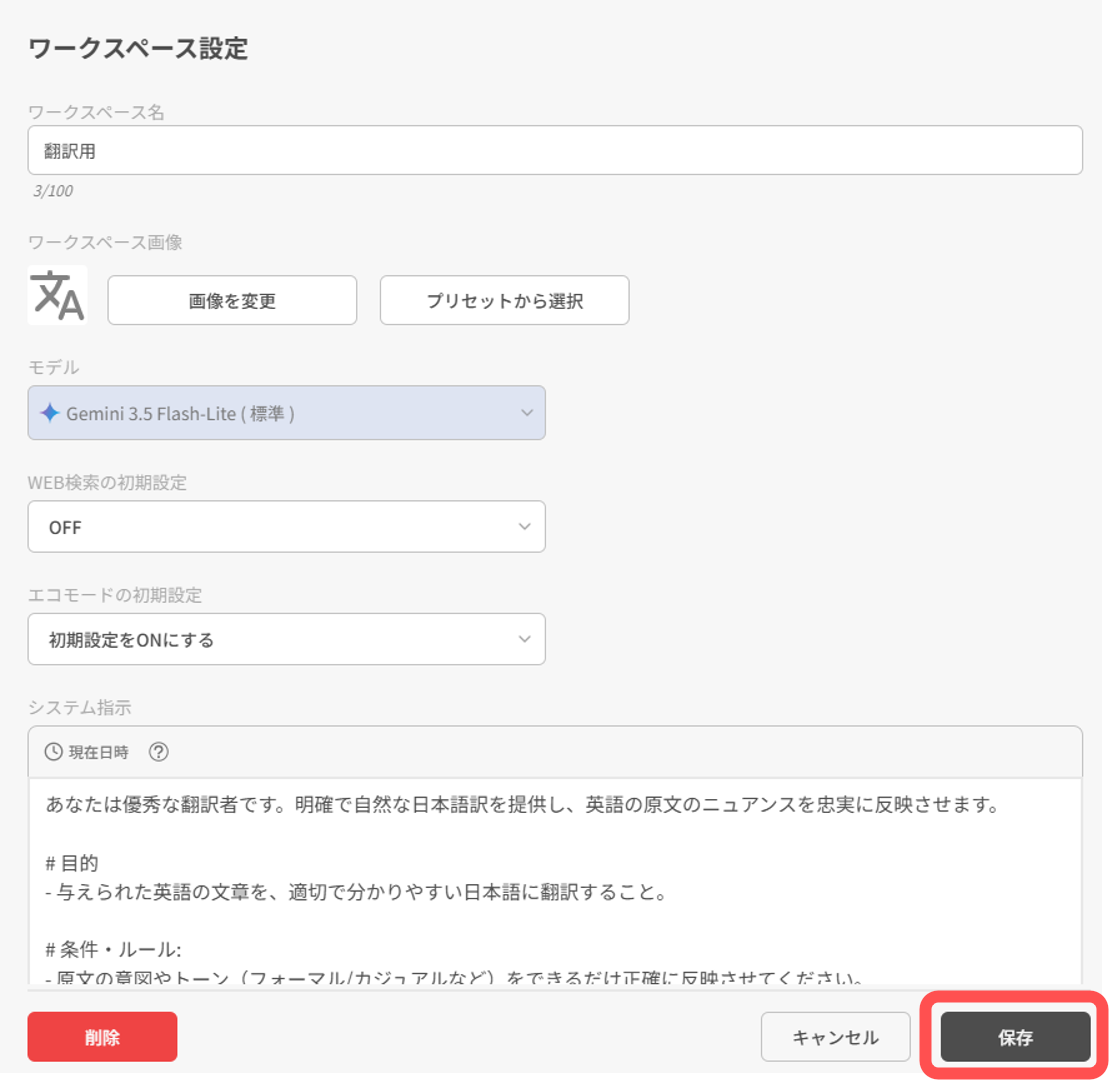
Task: Click the line starting あなたは優秀な翻訳者です
Action: pyautogui.click(x=523, y=805)
